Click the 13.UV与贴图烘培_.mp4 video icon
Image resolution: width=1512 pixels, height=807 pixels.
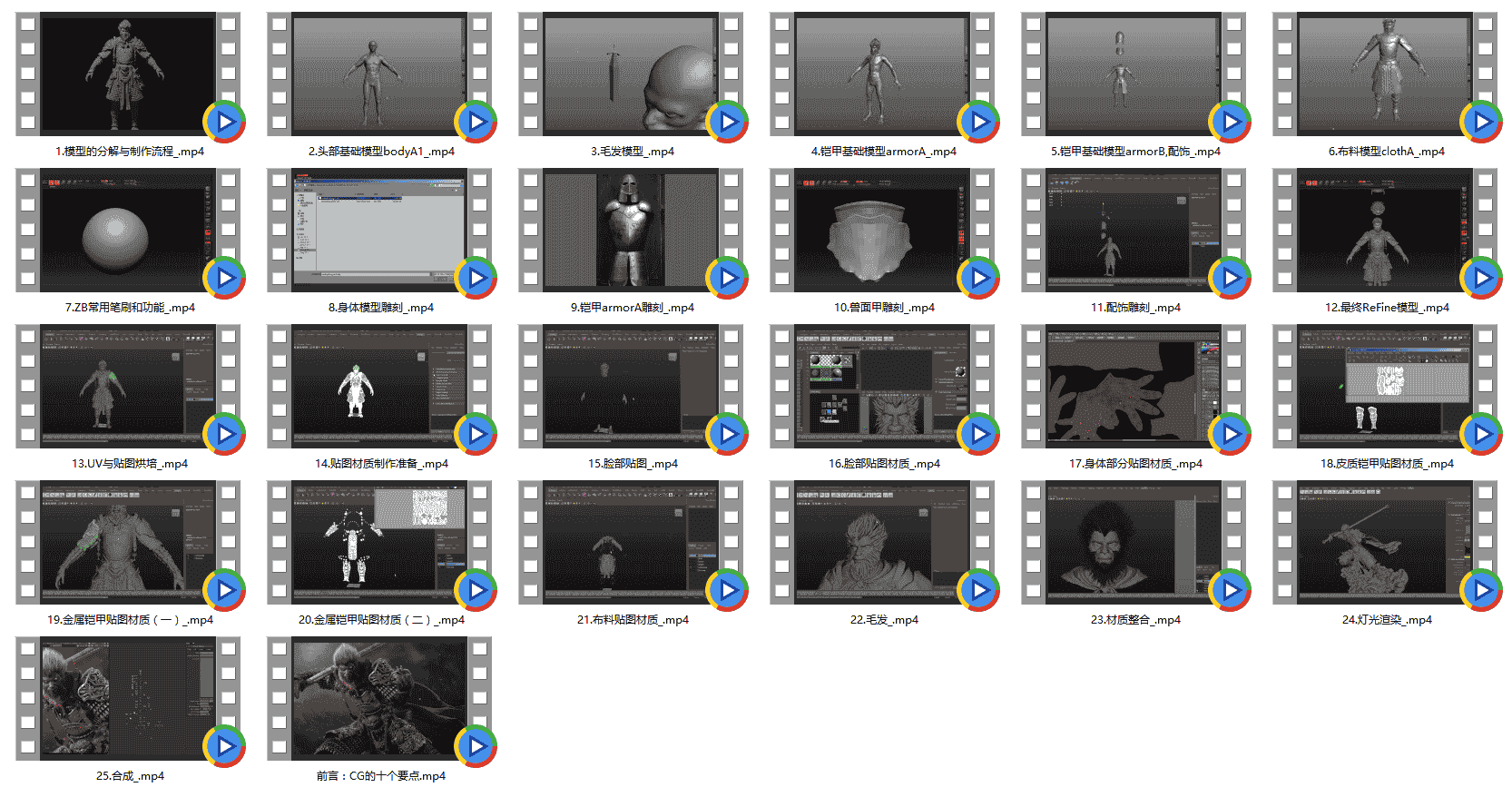(x=128, y=386)
